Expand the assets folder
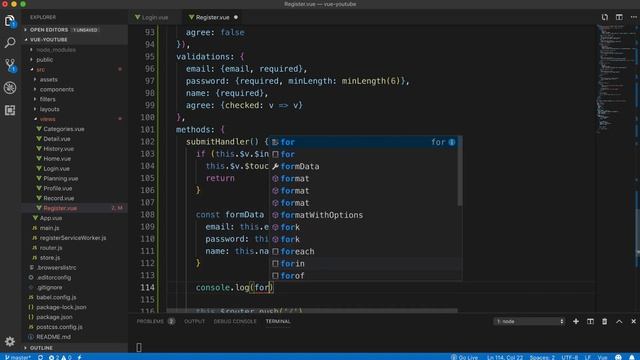The image size is (640, 360). tap(49, 80)
